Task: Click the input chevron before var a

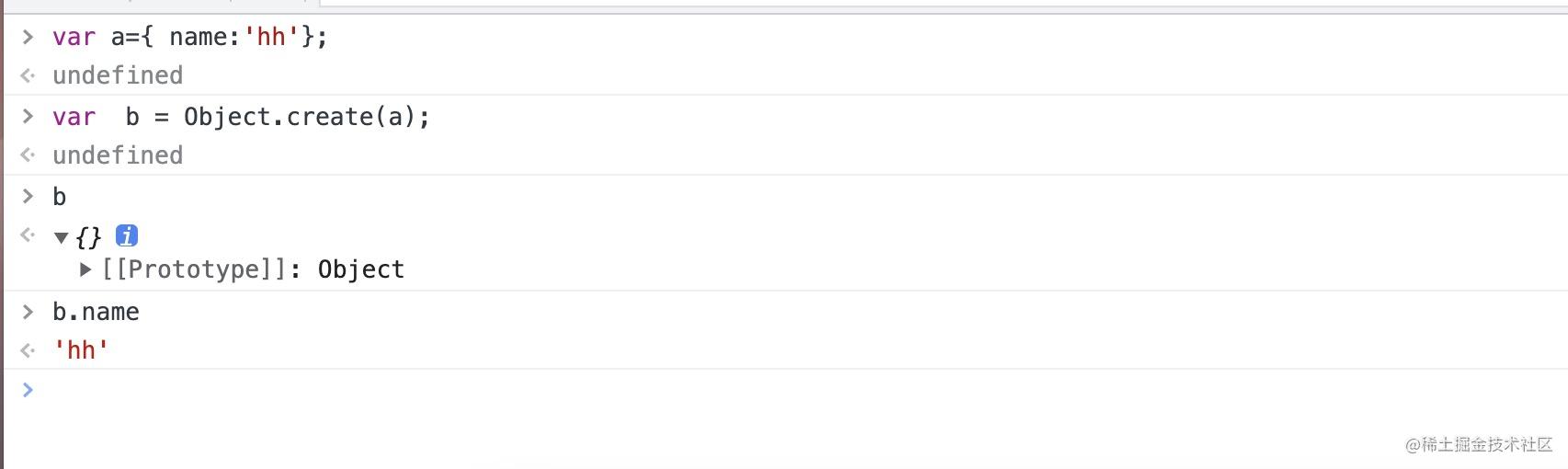Action: 28,37
